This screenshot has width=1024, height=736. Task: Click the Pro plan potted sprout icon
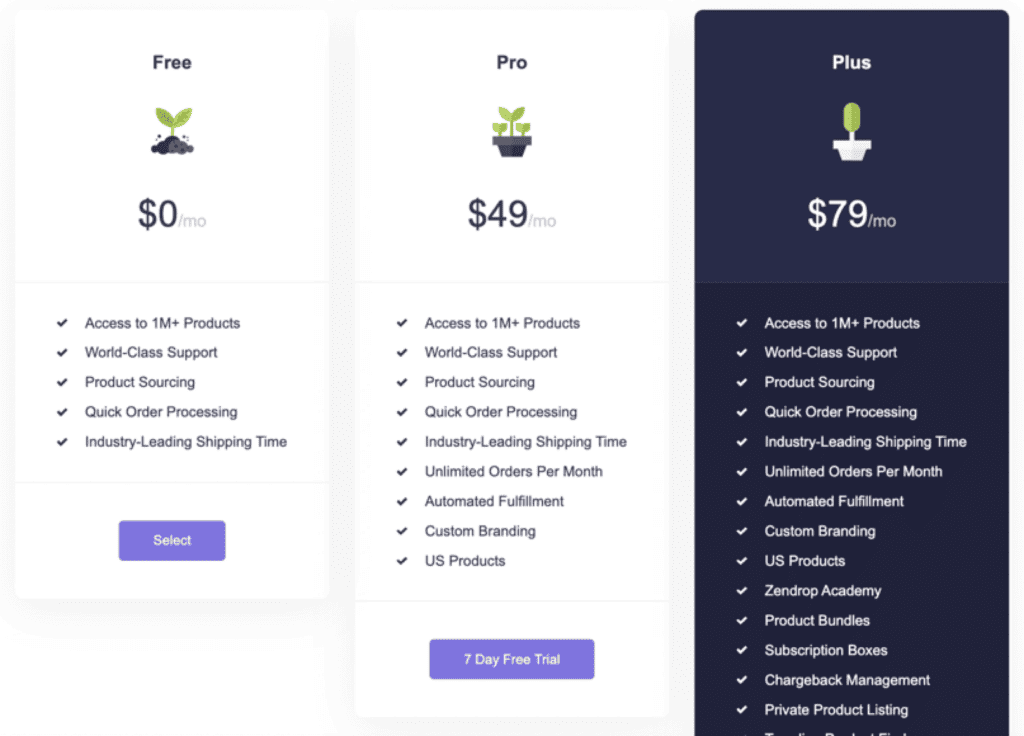[x=512, y=131]
